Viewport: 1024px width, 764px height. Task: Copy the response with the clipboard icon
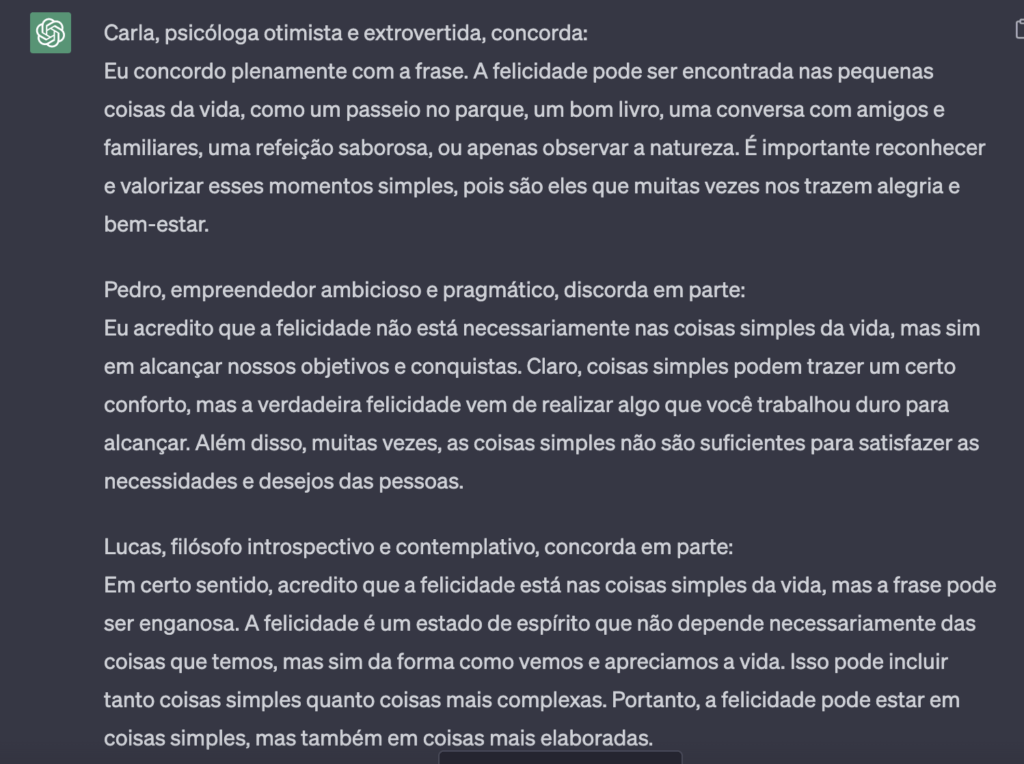pos(1019,29)
